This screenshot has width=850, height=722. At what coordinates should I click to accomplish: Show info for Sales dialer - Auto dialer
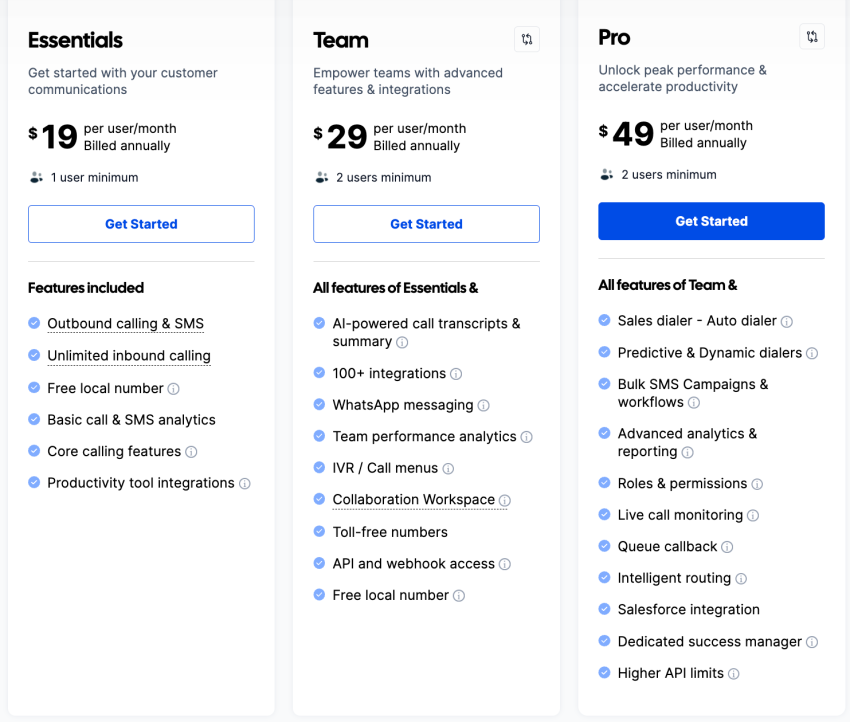787,321
